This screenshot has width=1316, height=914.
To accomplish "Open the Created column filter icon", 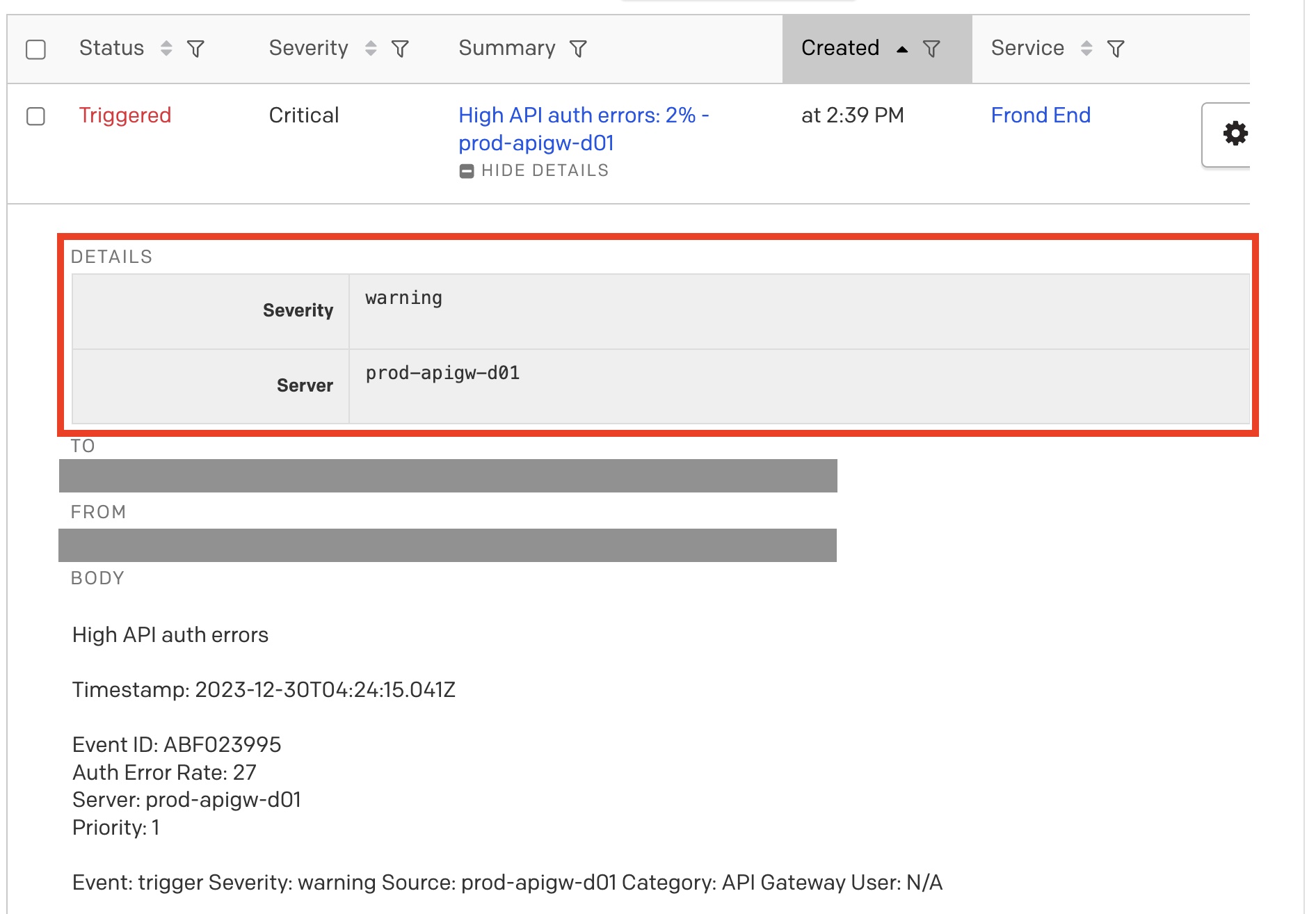I will 931,49.
